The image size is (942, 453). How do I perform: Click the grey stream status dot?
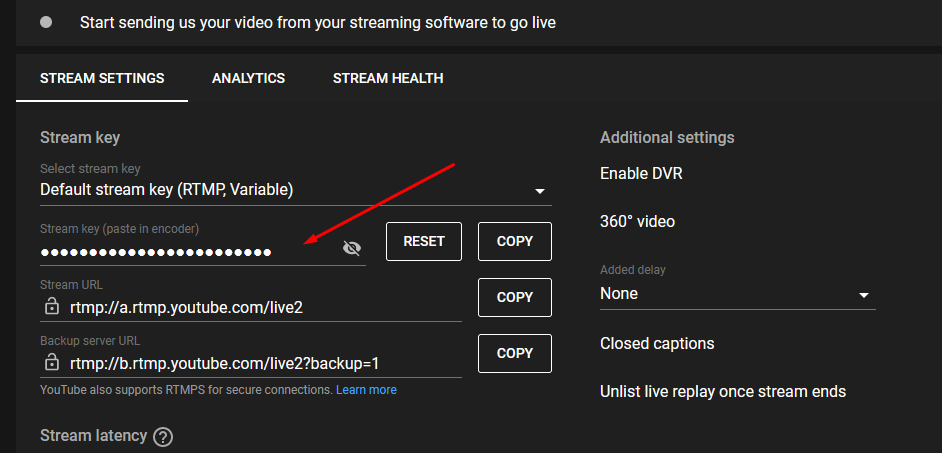pos(46,22)
